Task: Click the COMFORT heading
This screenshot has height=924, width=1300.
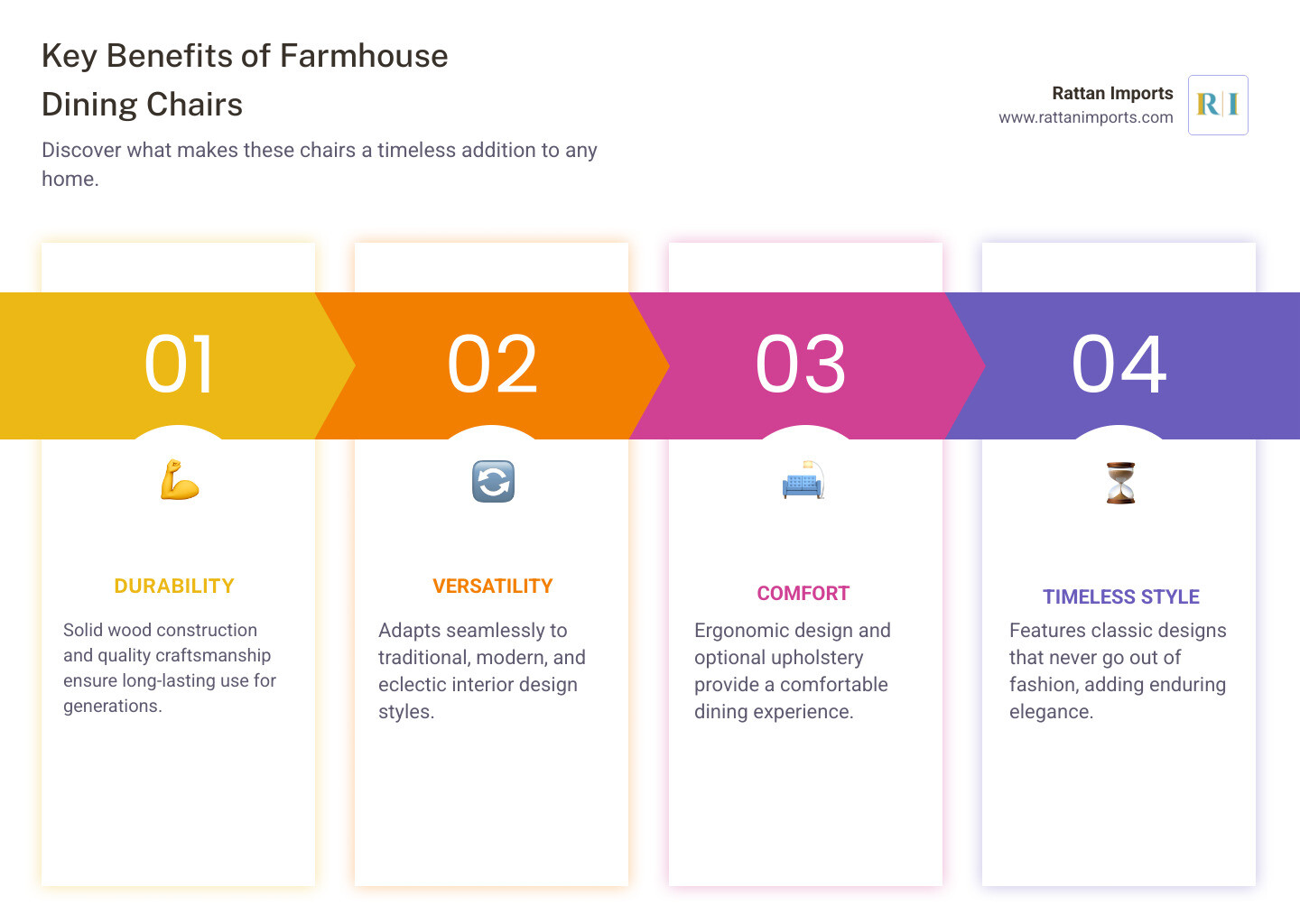Action: pos(803,594)
